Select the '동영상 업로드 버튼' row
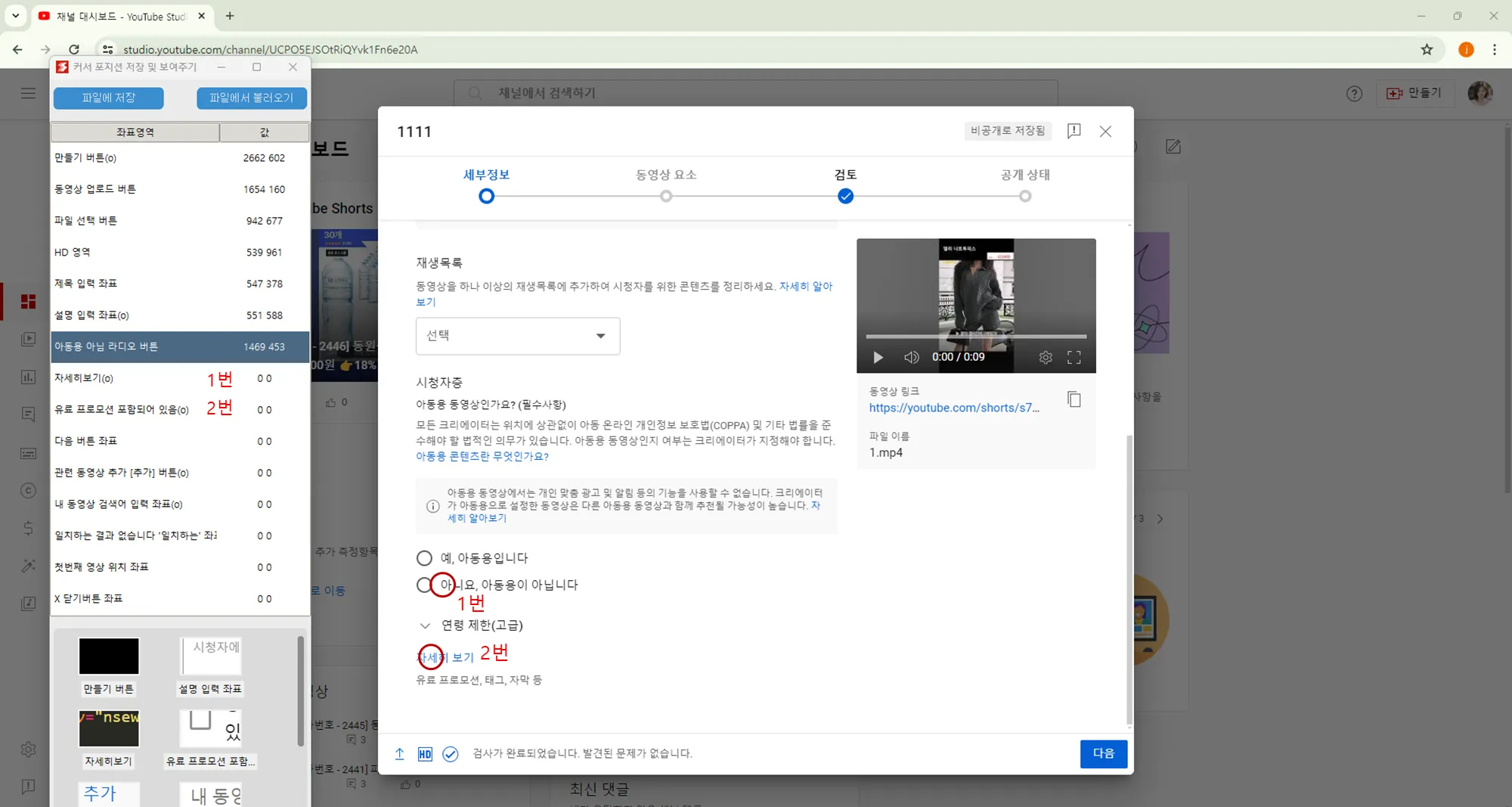Screen dimensions: 1512x807 coord(180,189)
